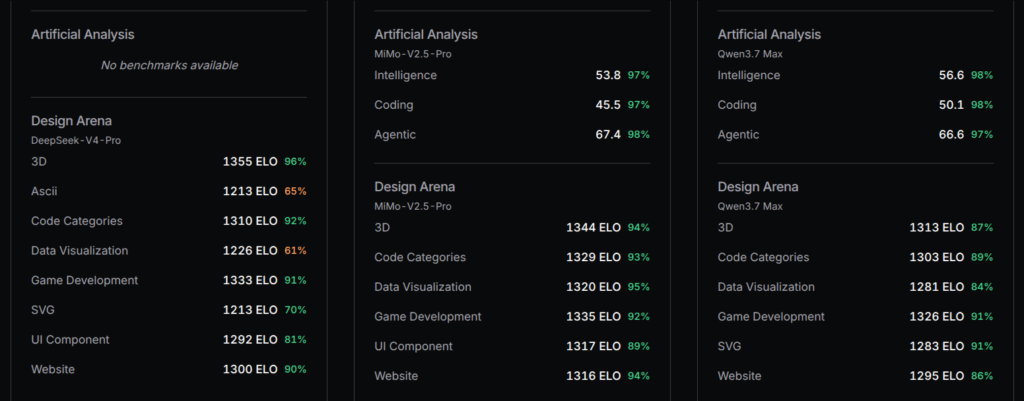Click the '1316 ELO' Website score
The height and width of the screenshot is (401, 1024).
point(594,376)
